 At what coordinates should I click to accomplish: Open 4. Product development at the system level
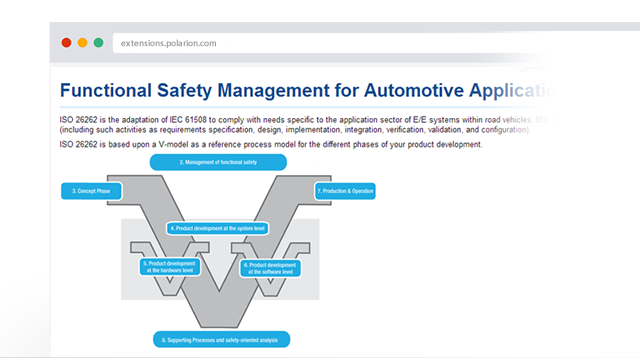pos(218,228)
